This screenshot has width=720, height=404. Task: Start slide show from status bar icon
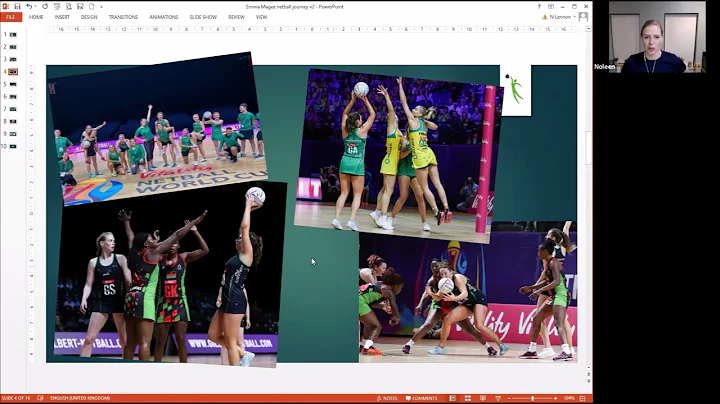click(x=498, y=398)
